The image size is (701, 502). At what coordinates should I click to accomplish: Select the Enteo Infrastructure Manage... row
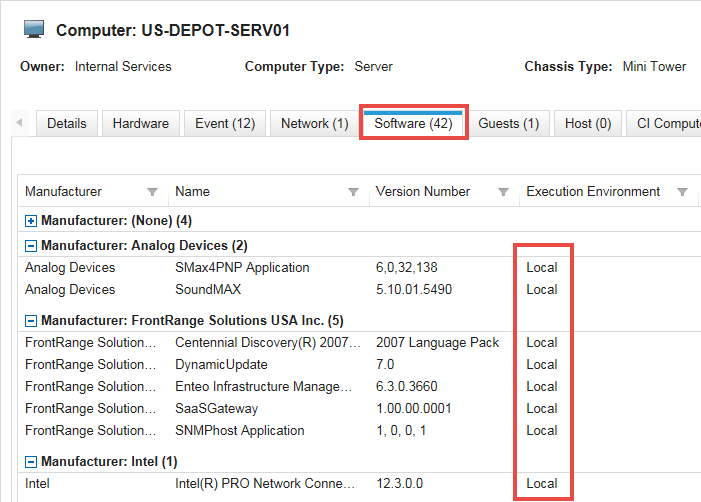click(x=358, y=386)
